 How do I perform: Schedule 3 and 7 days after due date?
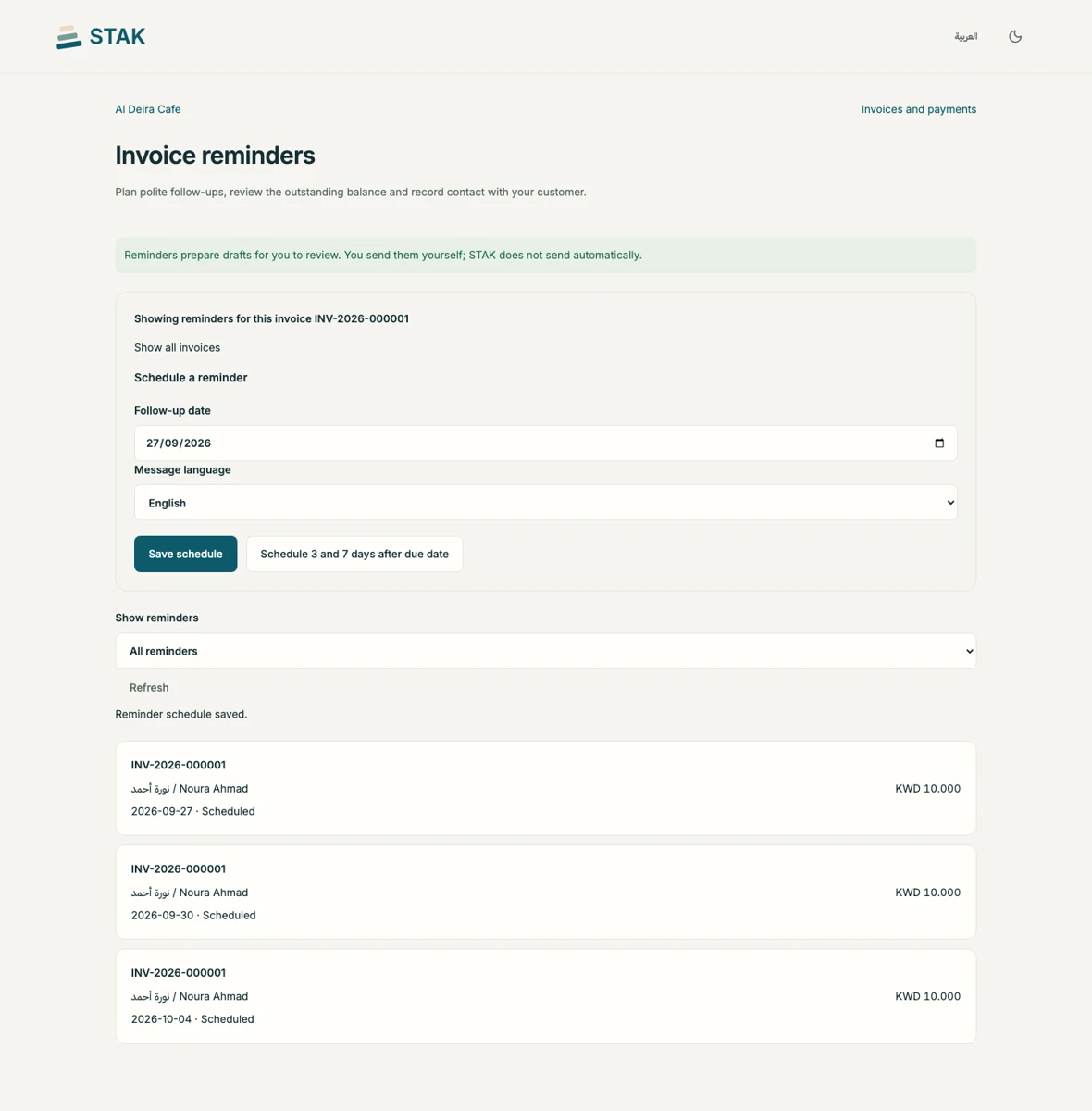click(x=354, y=554)
